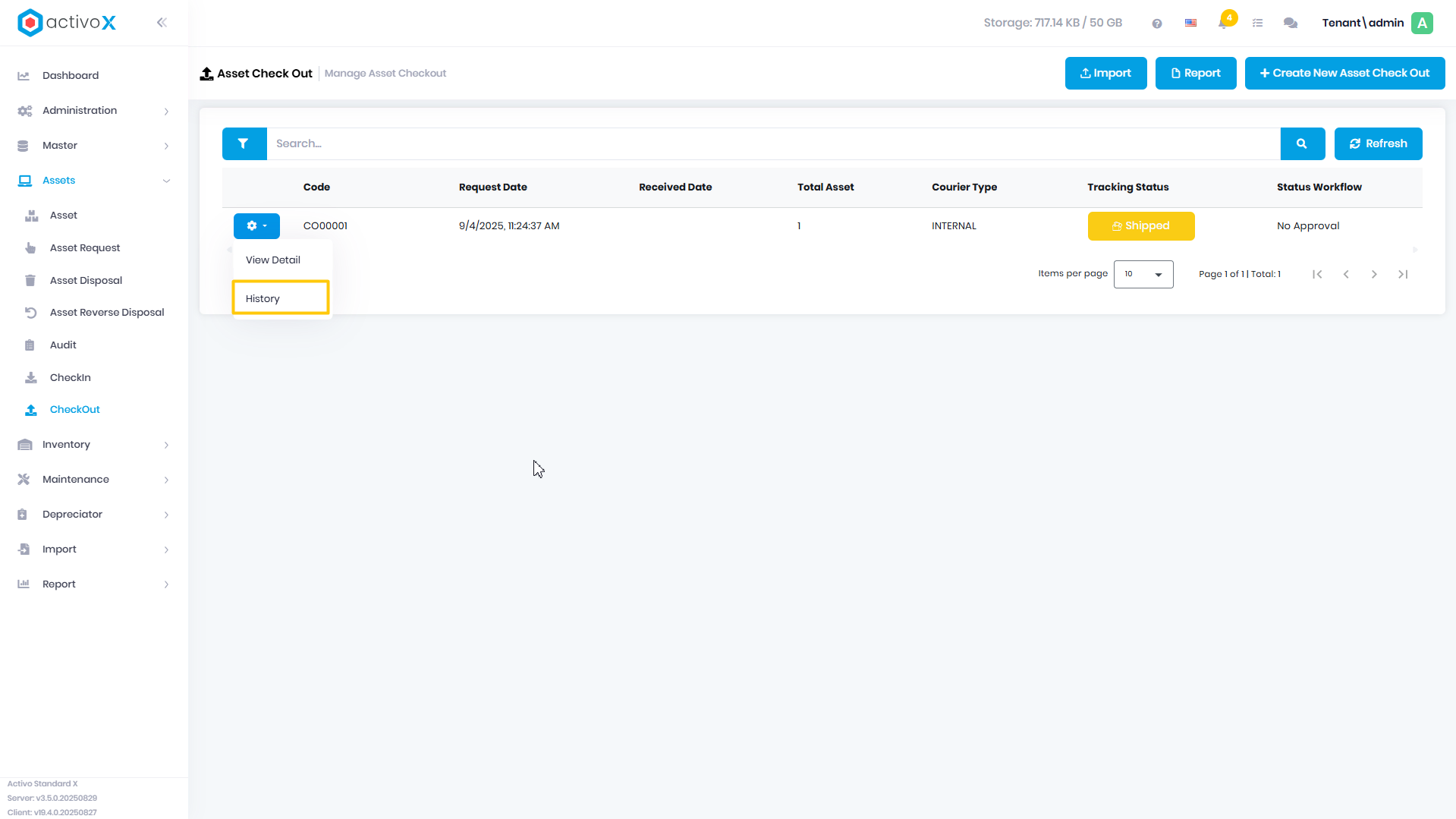Open chat messages icon

[1291, 24]
